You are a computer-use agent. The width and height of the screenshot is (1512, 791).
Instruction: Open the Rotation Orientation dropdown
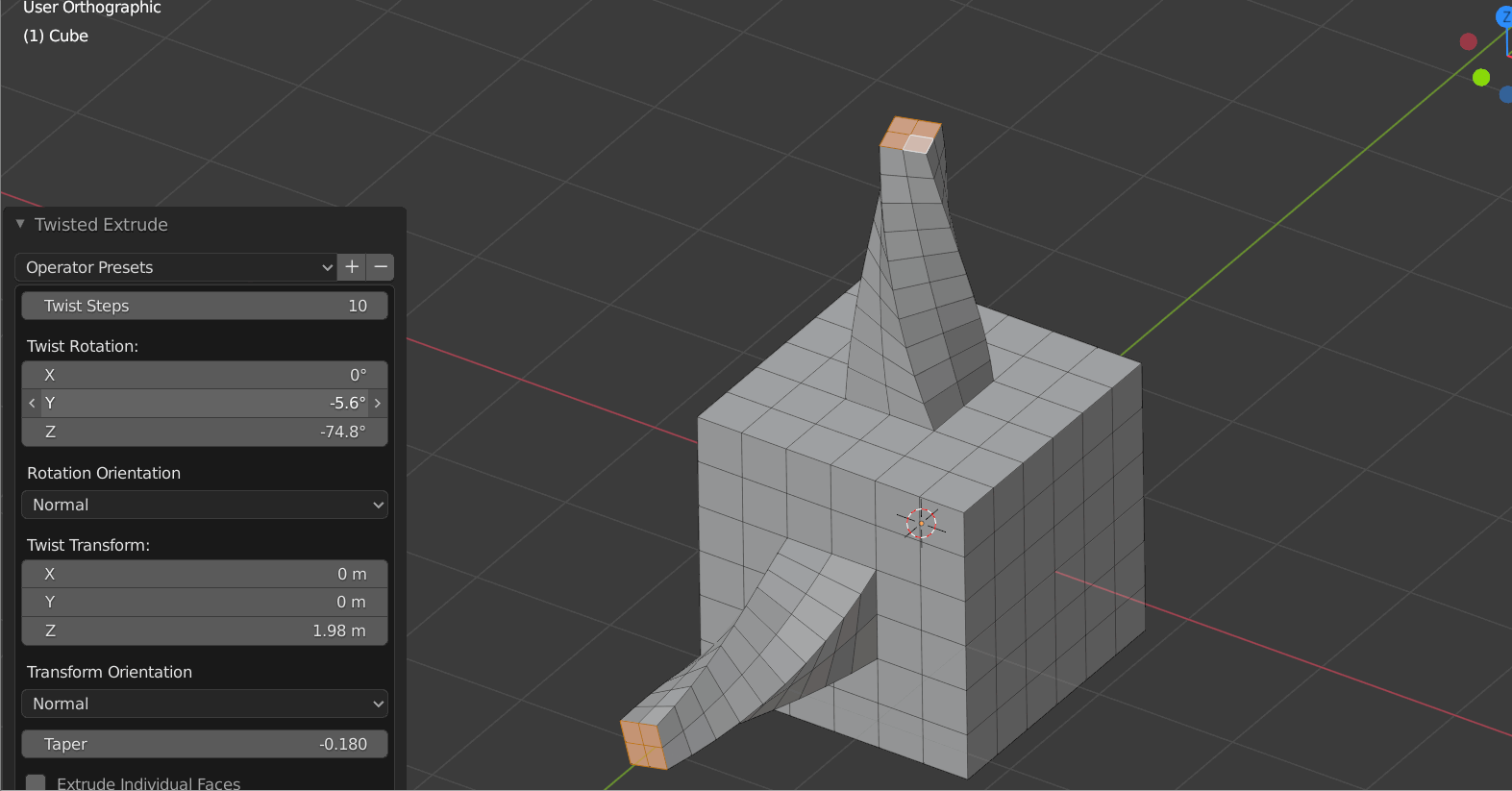205,505
